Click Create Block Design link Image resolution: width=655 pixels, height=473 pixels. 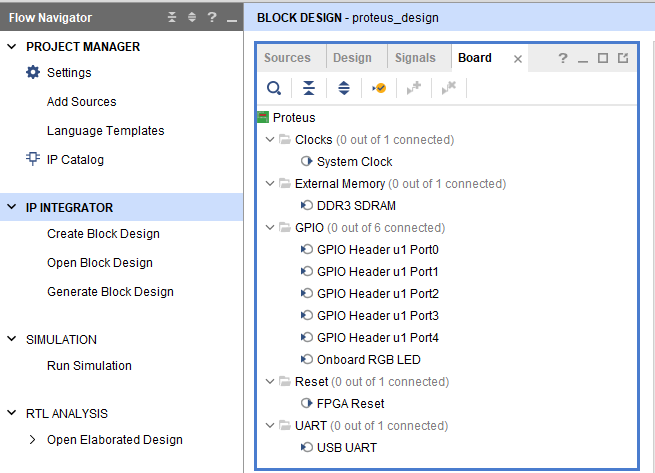coord(103,234)
